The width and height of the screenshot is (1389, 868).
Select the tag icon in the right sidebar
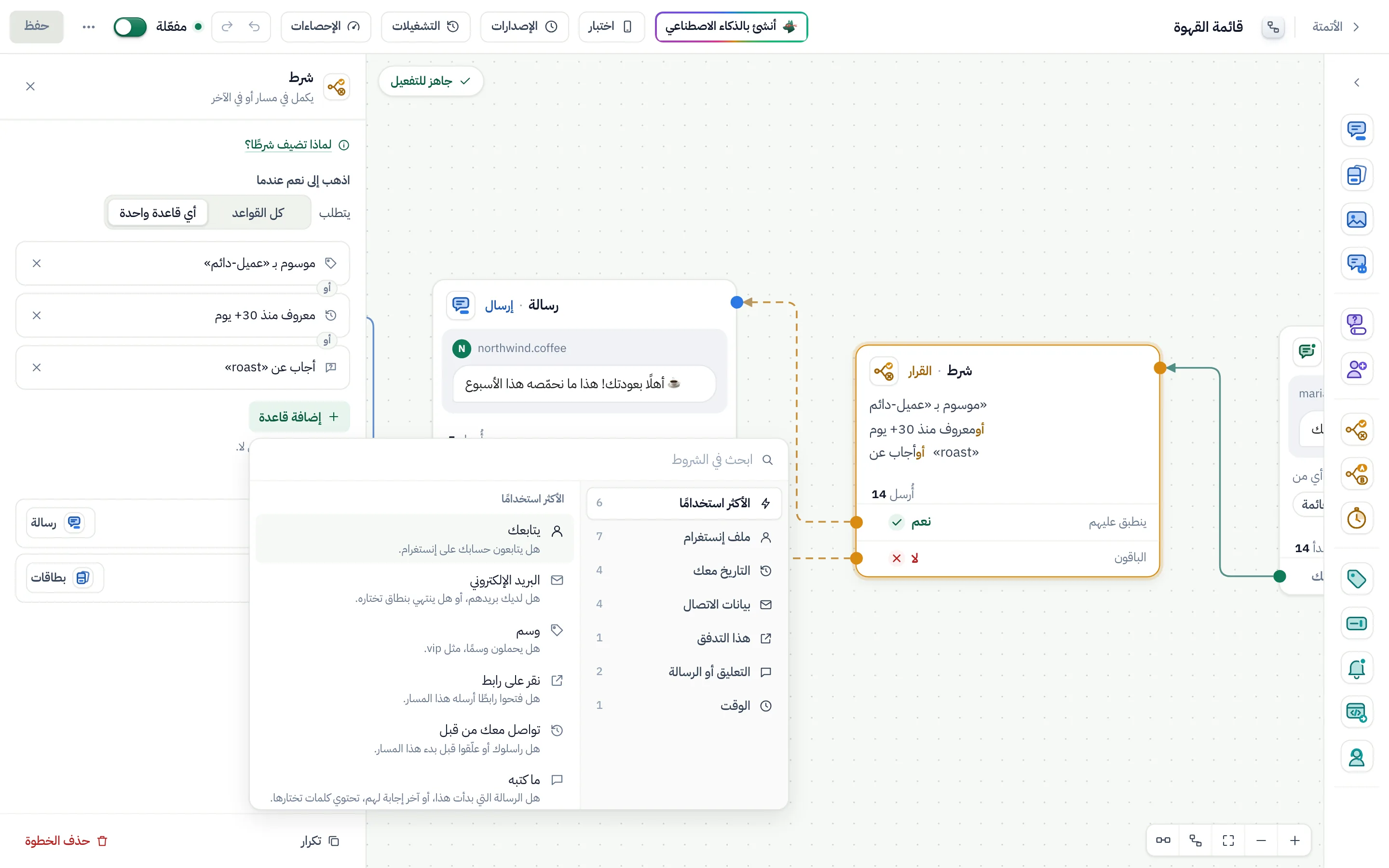[x=1356, y=579]
